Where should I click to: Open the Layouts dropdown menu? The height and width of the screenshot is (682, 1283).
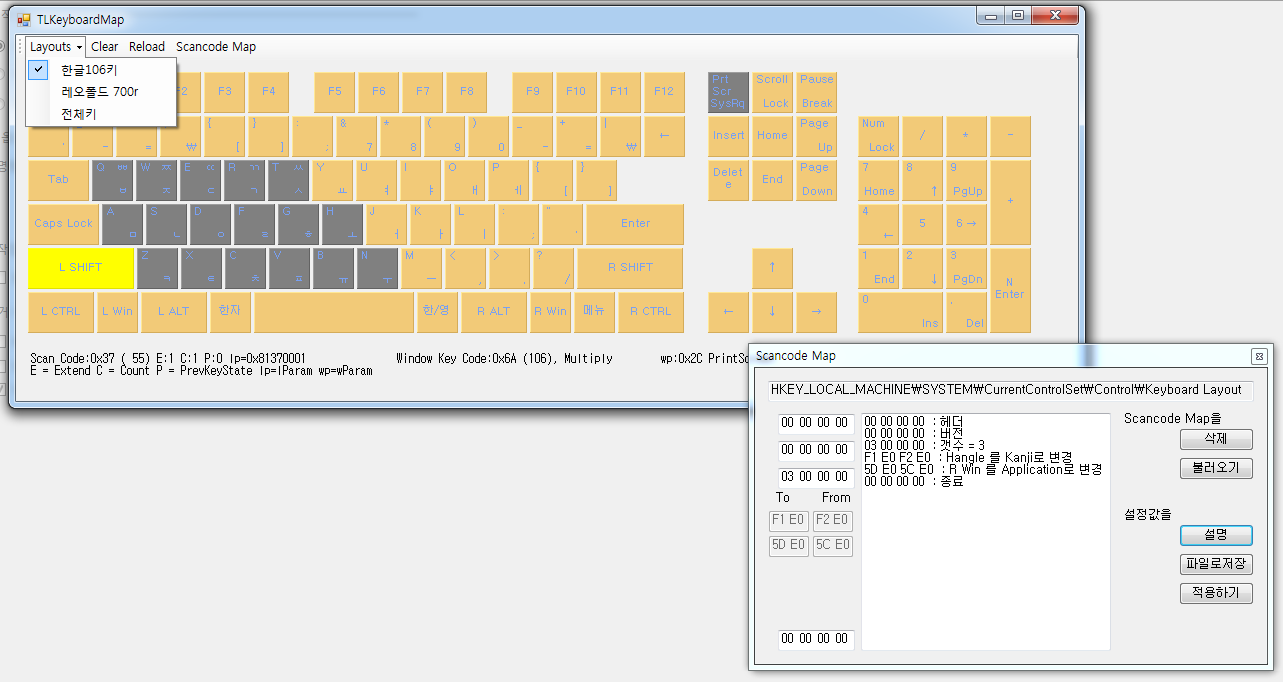(x=56, y=47)
